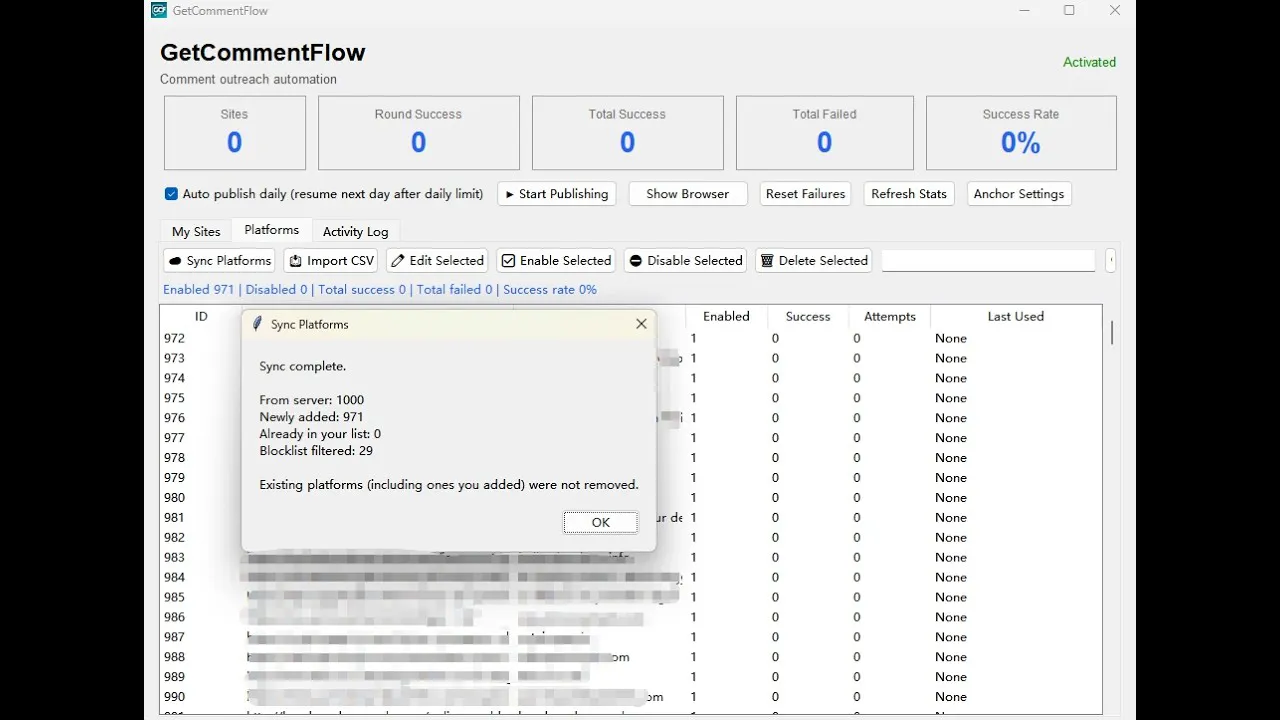Click the Total Failed stat card

pos(825,133)
